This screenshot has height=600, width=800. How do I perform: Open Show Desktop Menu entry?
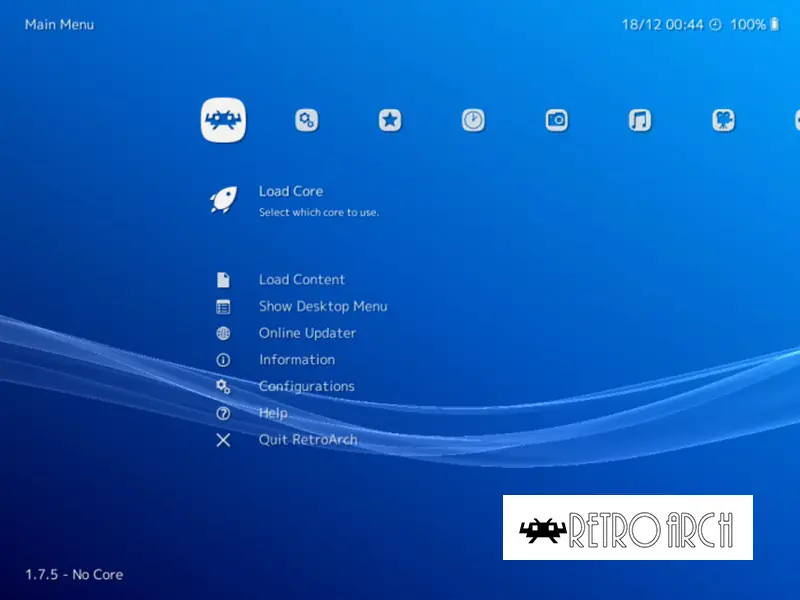(323, 306)
